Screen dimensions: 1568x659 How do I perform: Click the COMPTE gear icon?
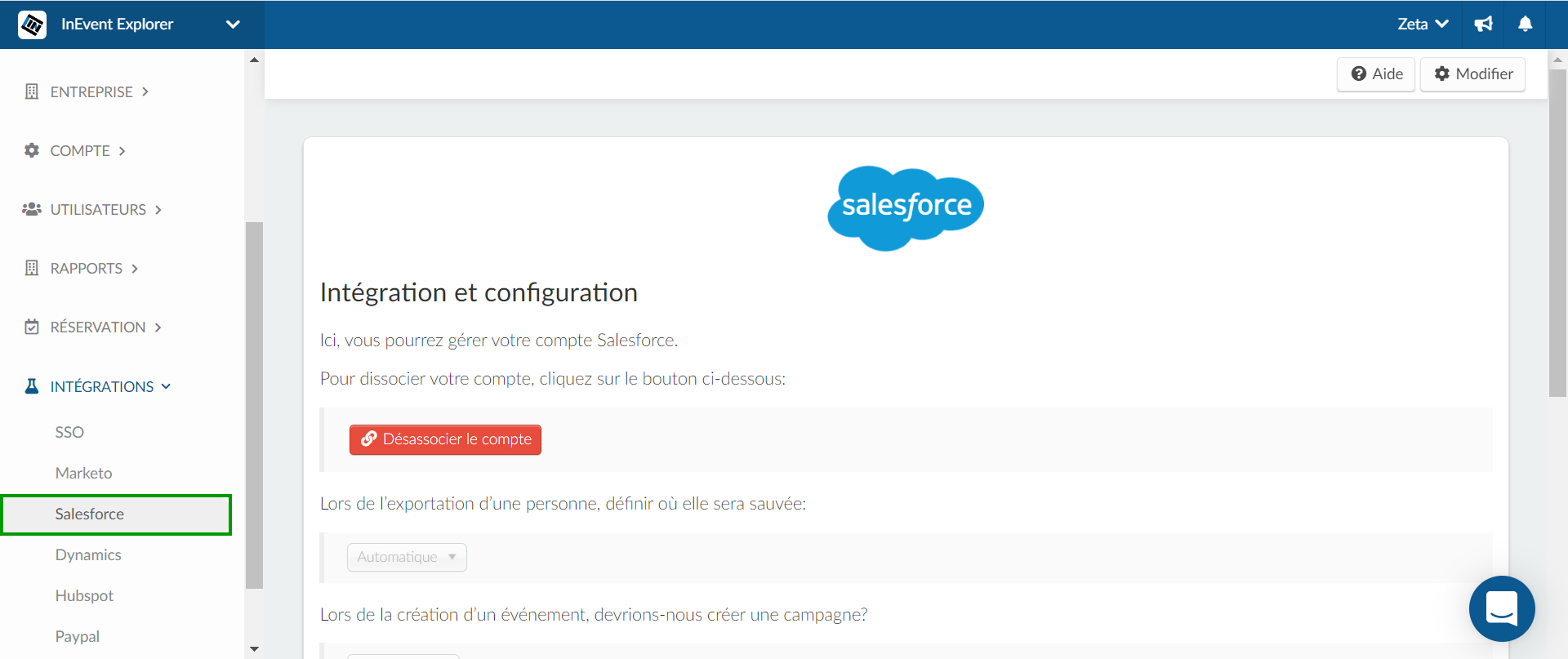pos(32,150)
